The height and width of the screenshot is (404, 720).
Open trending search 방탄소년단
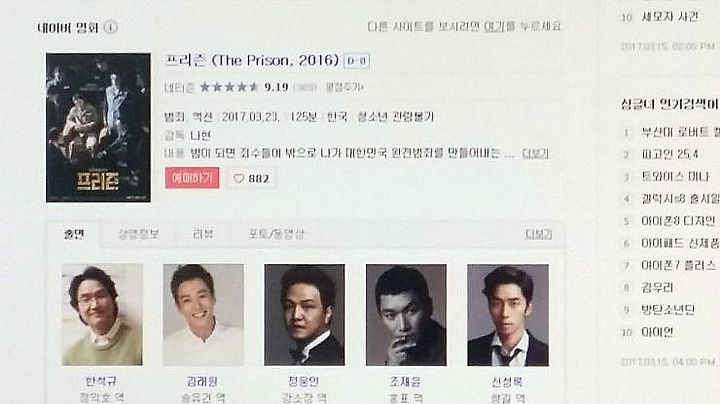pyautogui.click(x=668, y=309)
